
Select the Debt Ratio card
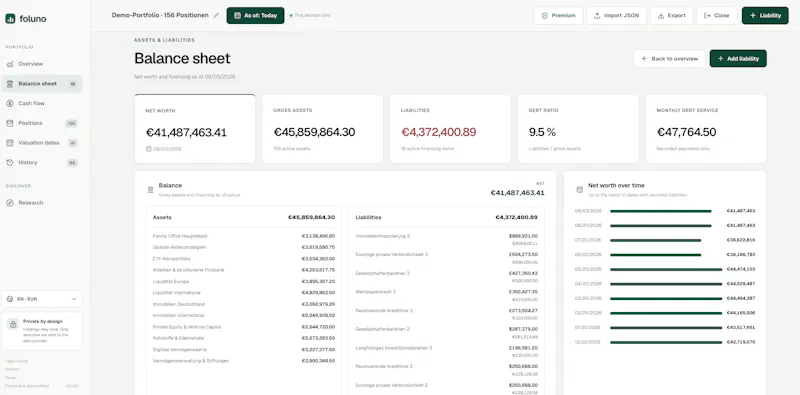tap(578, 129)
